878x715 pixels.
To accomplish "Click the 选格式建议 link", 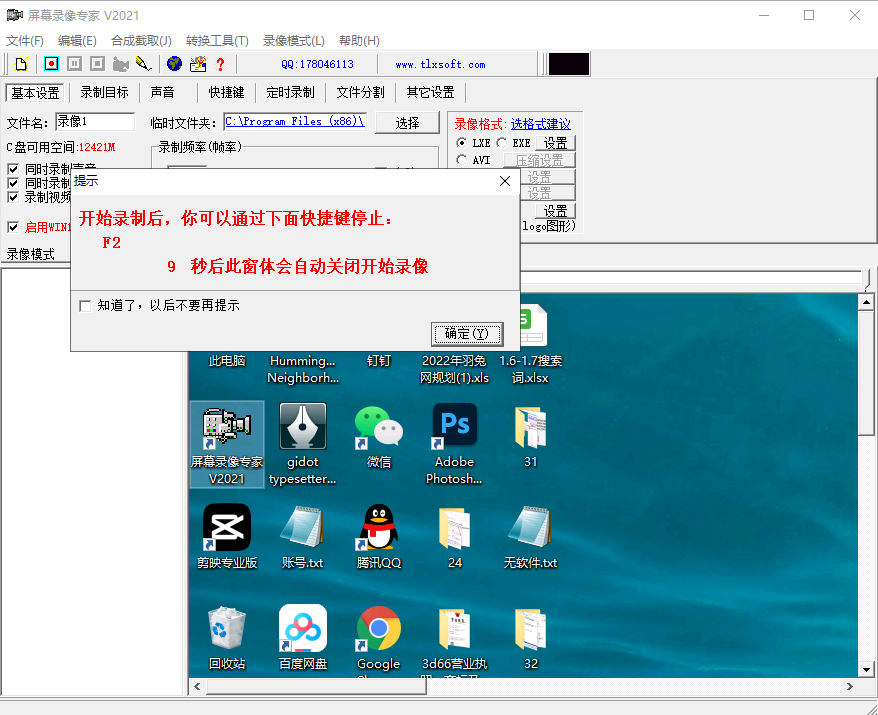I will tap(540, 124).
